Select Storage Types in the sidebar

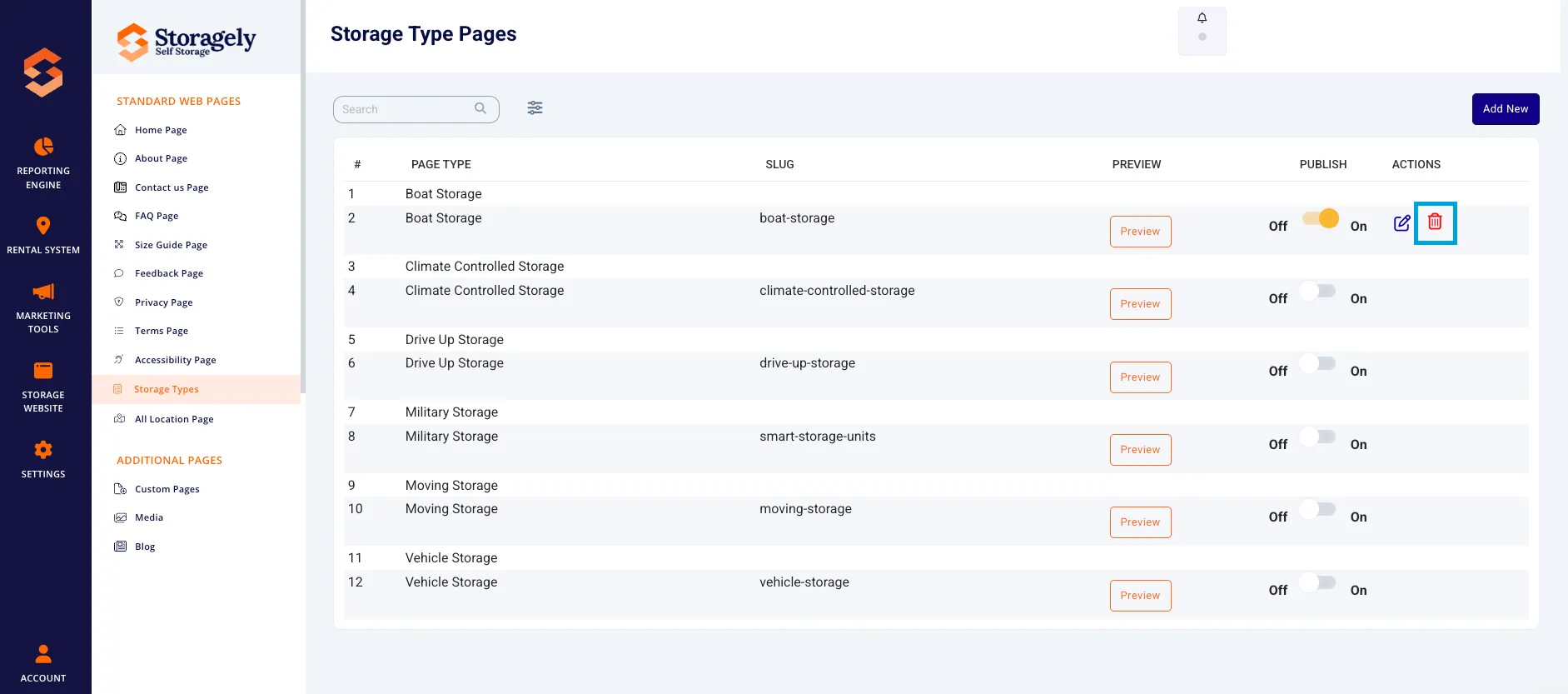[x=197, y=389]
